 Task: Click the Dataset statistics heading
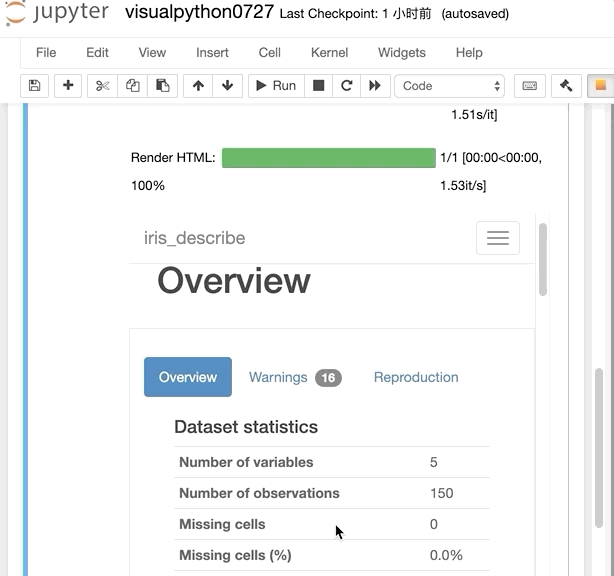(x=246, y=427)
